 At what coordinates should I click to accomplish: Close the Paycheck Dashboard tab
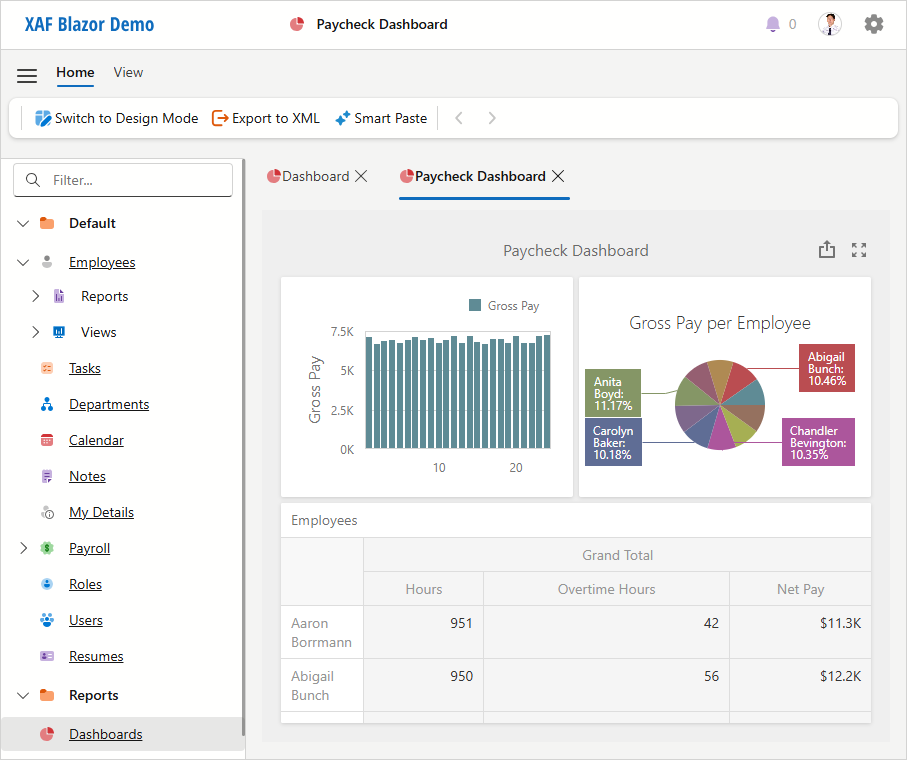(x=558, y=176)
